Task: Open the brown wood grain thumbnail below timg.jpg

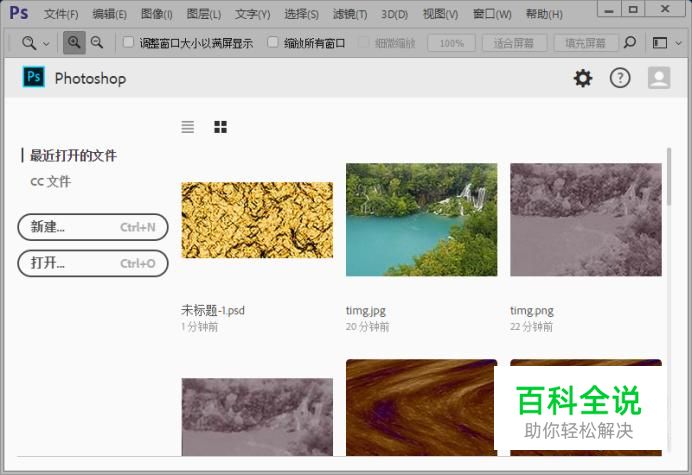Action: click(x=420, y=407)
